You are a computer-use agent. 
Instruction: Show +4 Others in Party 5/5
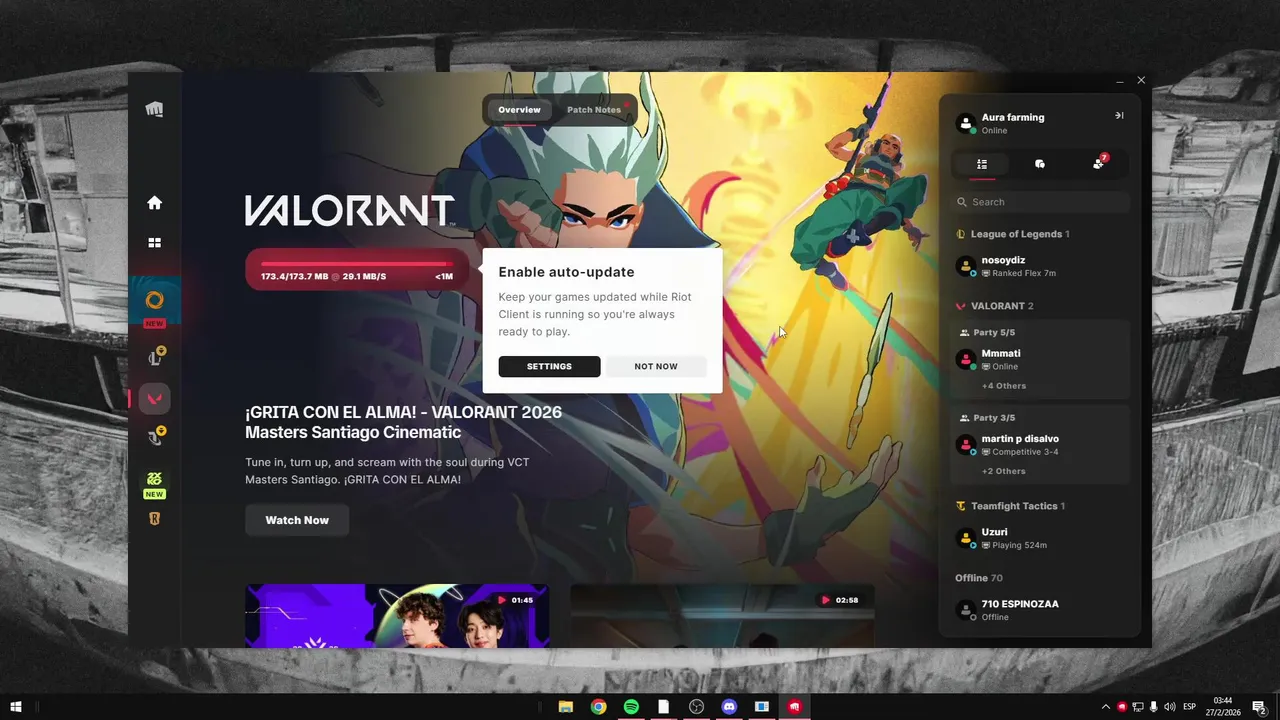(1004, 386)
